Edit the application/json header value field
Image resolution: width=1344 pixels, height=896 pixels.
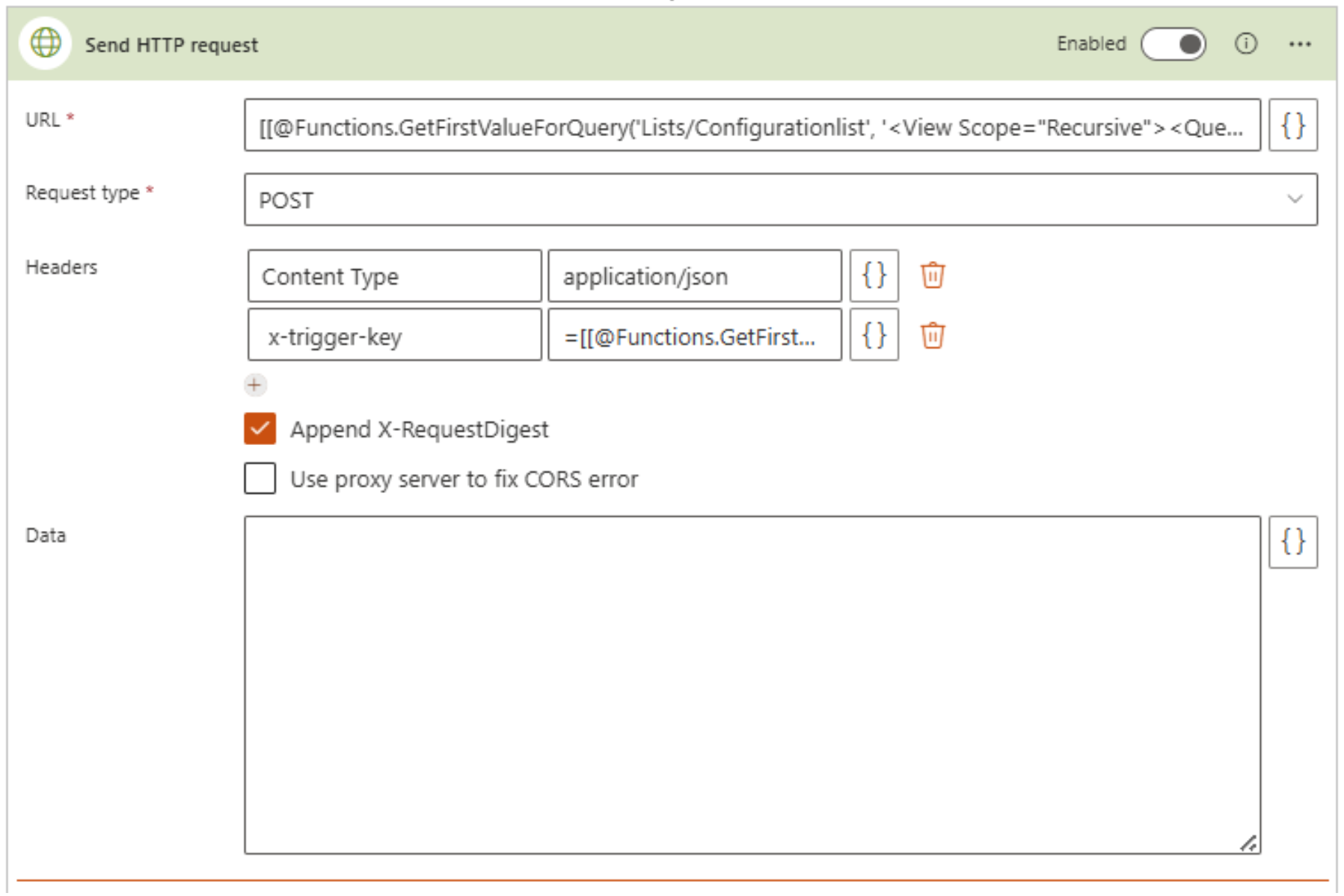pyautogui.click(x=694, y=277)
